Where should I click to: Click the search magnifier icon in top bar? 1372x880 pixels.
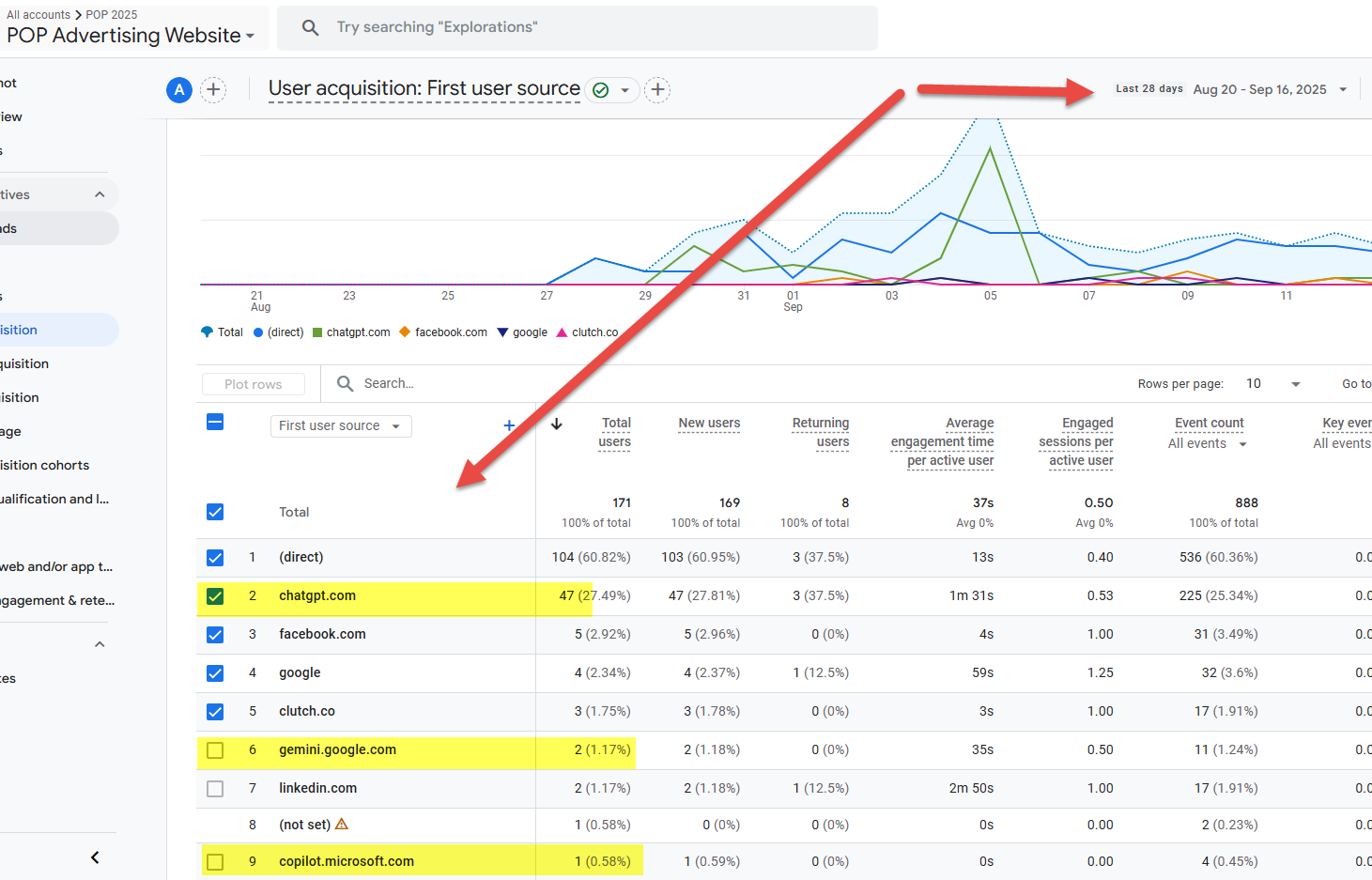310,28
